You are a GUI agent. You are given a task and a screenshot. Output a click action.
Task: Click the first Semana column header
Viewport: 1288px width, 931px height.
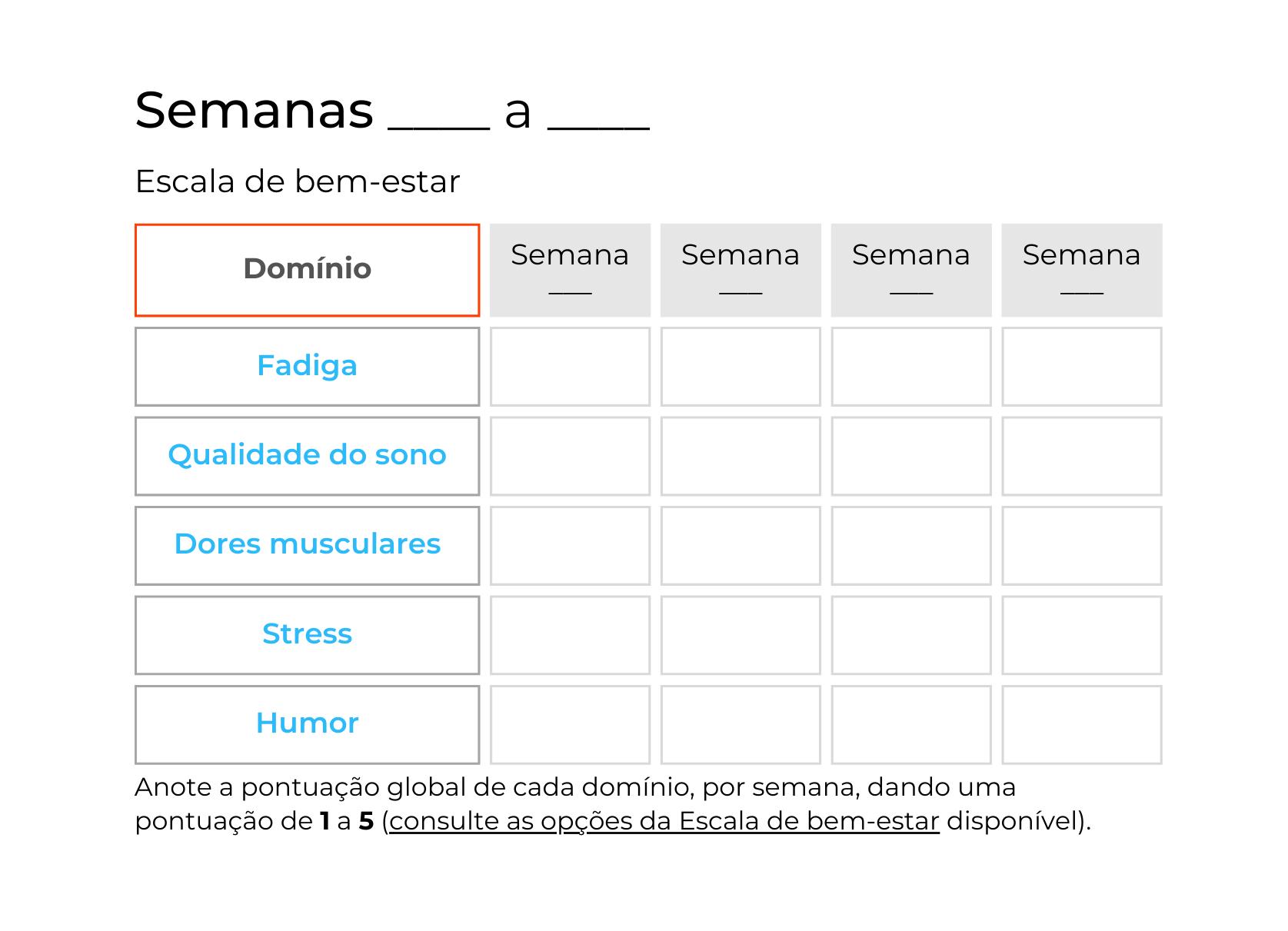[570, 270]
